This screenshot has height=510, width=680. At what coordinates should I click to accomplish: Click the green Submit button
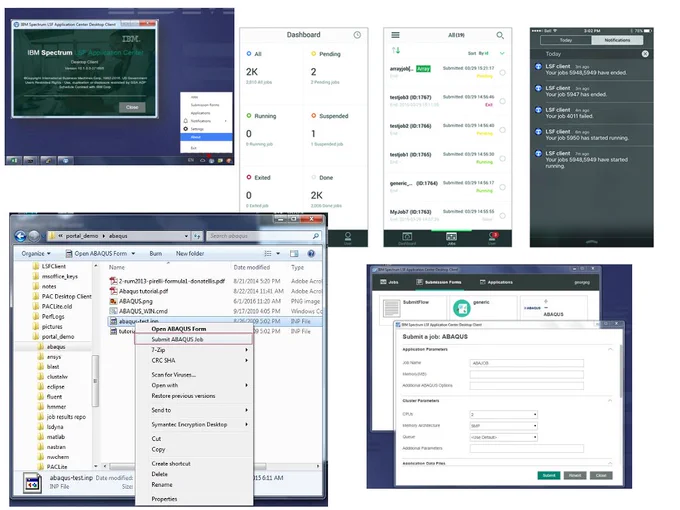[549, 476]
